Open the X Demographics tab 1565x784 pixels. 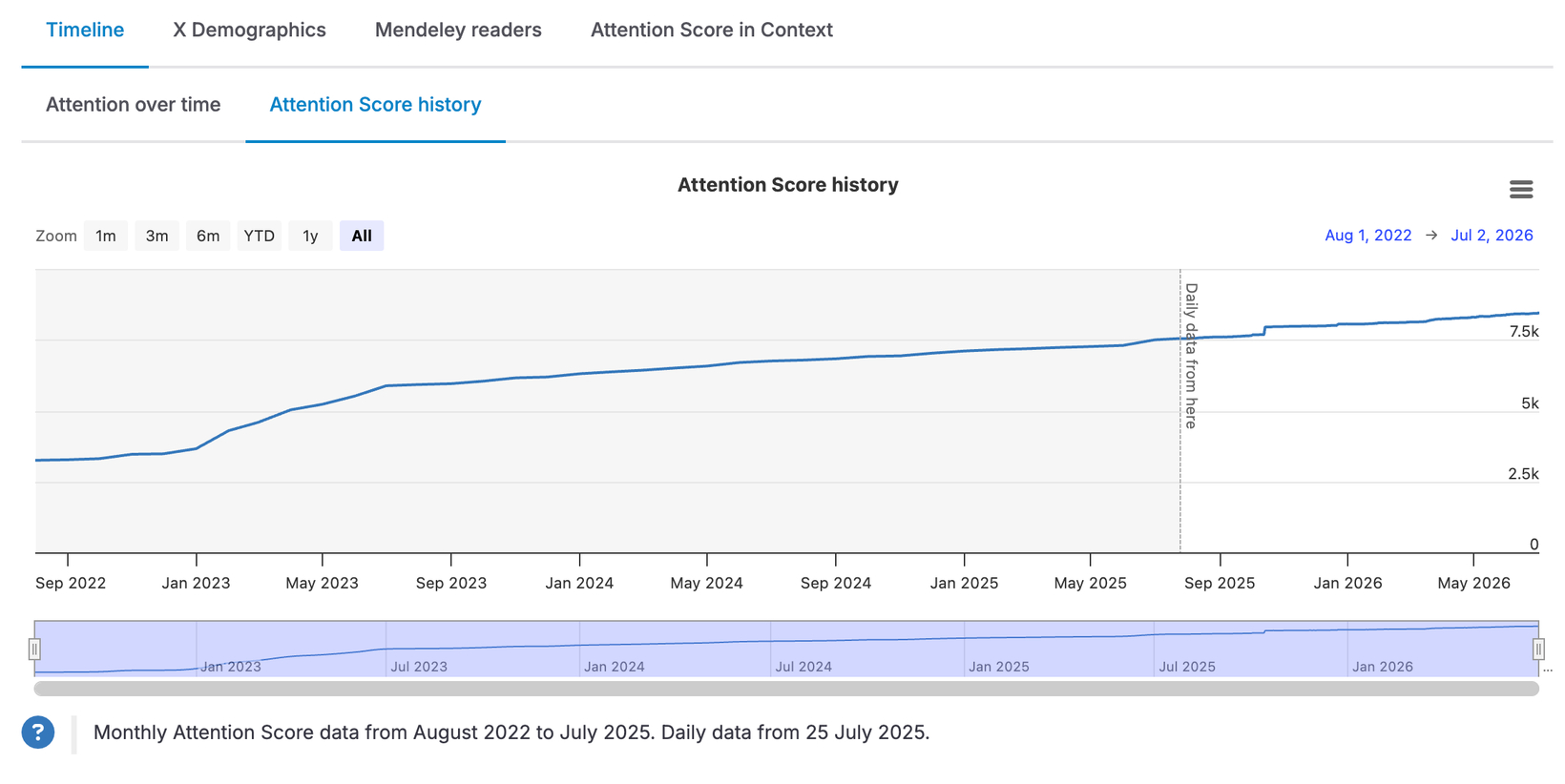pos(249,31)
